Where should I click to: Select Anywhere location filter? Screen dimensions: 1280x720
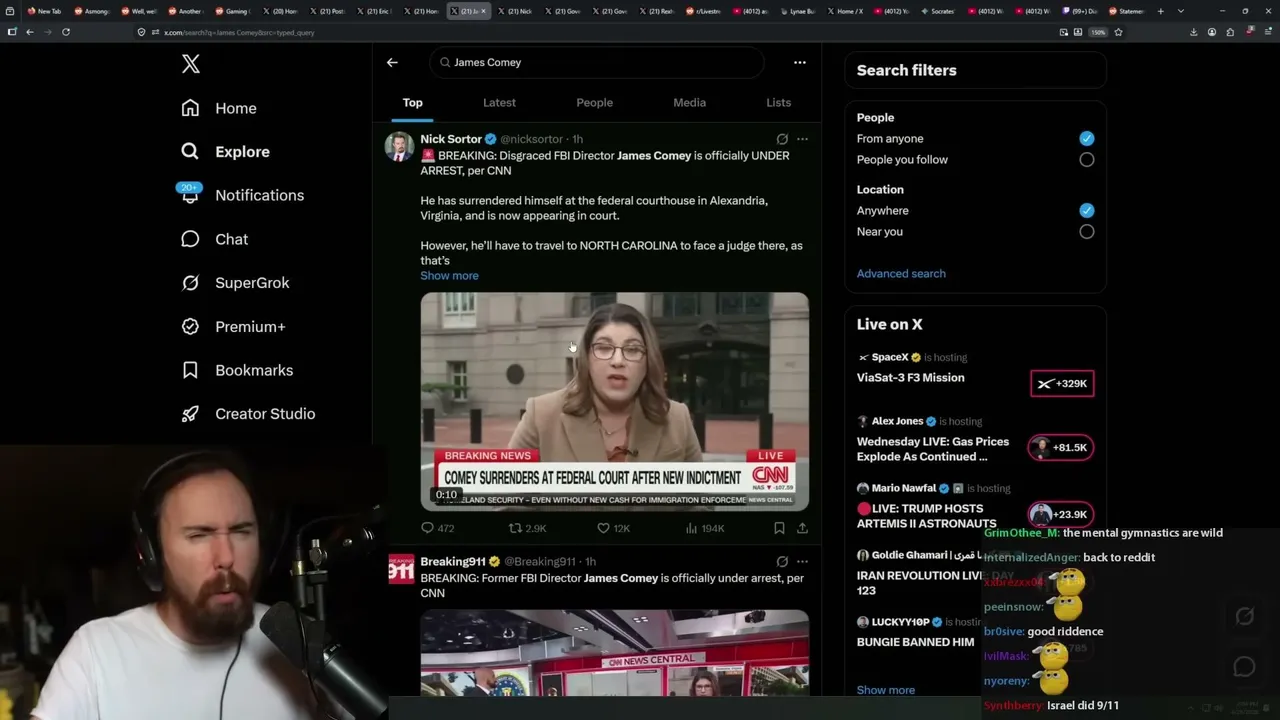pyautogui.click(x=1087, y=211)
